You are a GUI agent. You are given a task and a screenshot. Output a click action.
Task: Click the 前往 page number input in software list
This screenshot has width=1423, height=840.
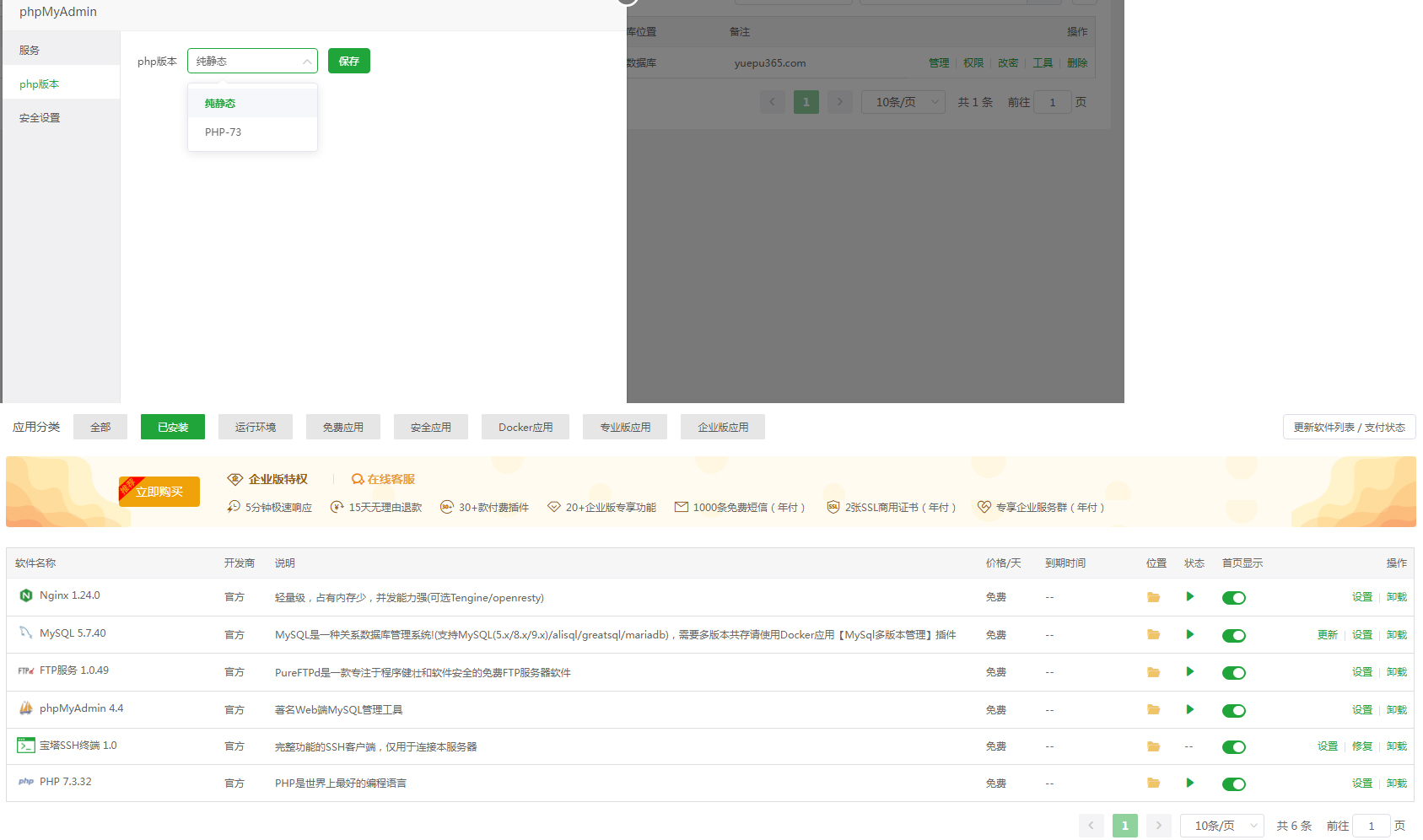[1372, 826]
